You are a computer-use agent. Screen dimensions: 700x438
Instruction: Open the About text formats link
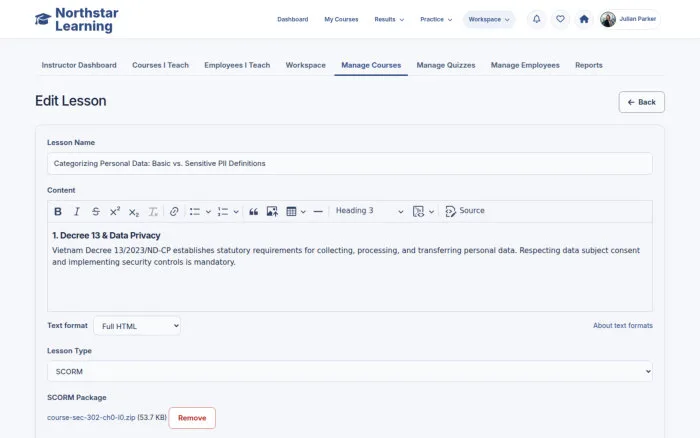623,325
